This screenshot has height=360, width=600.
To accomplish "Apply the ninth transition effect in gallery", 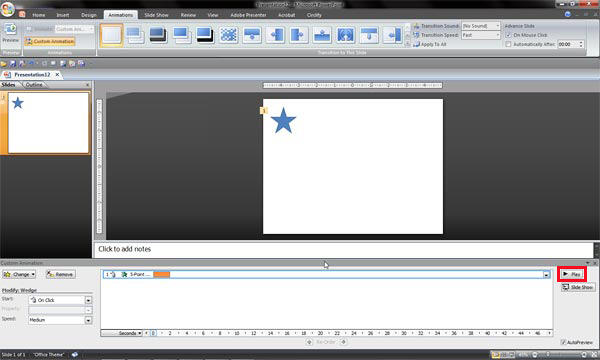I will tap(299, 35).
